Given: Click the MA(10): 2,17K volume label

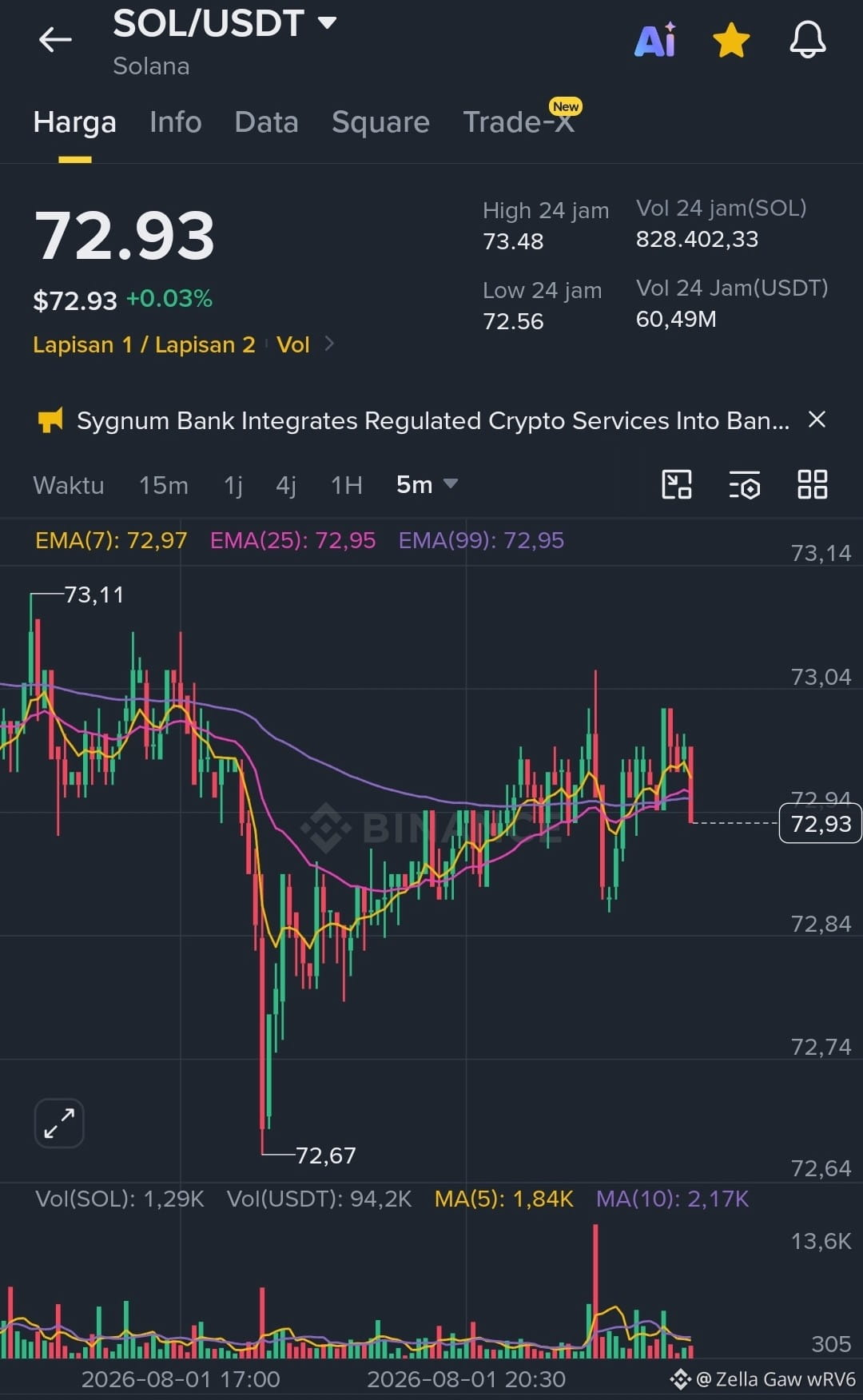Looking at the screenshot, I should [673, 1199].
